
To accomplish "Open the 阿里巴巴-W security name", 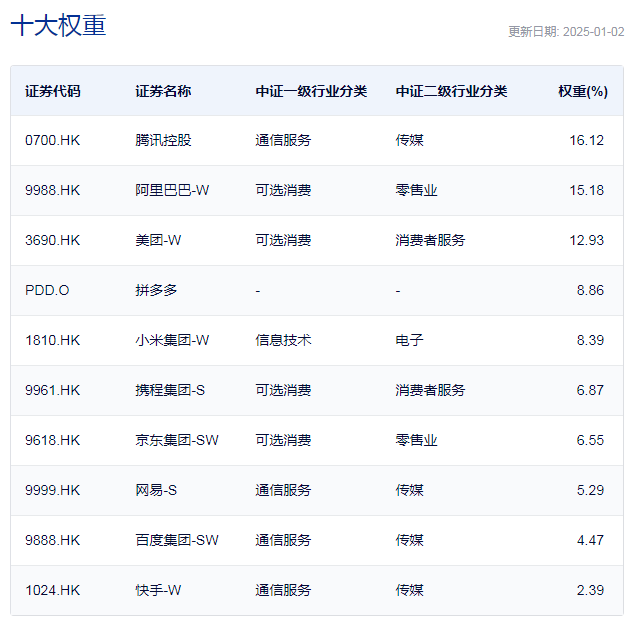I will click(172, 190).
